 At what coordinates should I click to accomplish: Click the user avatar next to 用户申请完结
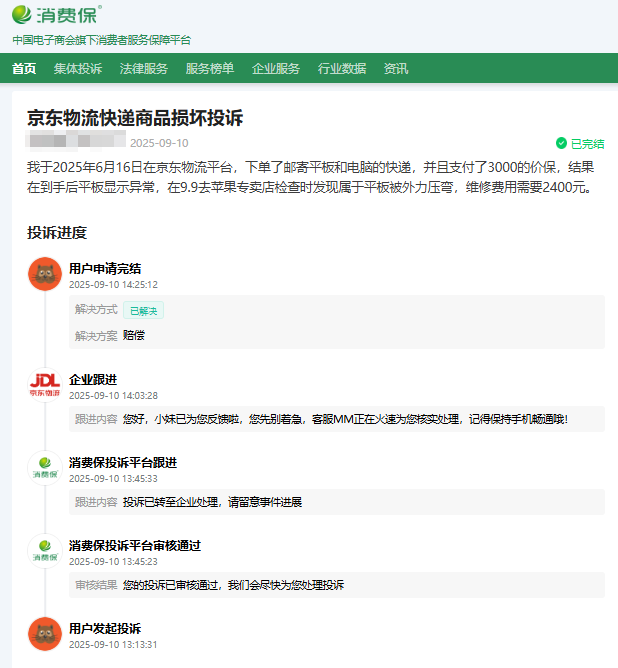tap(45, 274)
